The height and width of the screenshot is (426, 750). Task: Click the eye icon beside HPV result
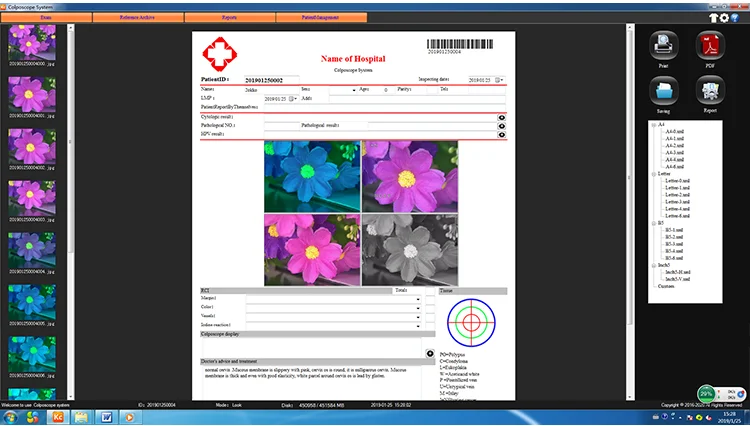(501, 134)
